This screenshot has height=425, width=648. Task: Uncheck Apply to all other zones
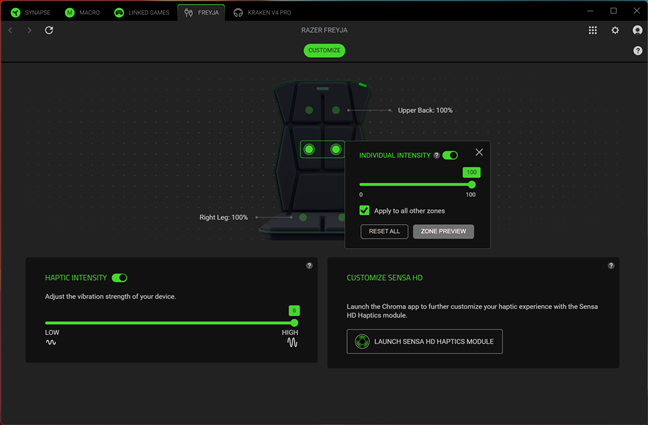[x=364, y=210]
